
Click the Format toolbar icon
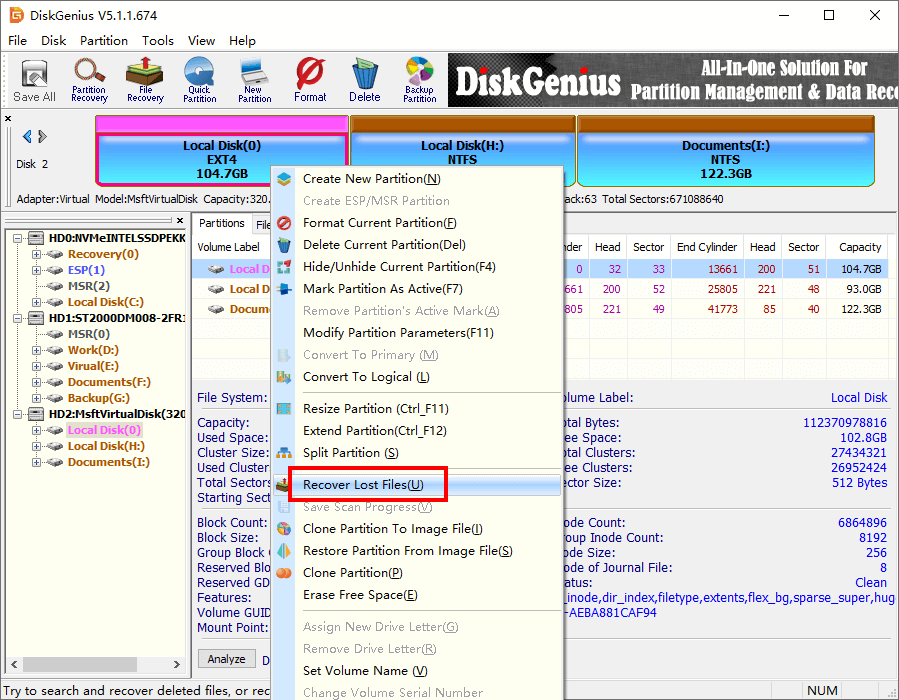[x=310, y=80]
